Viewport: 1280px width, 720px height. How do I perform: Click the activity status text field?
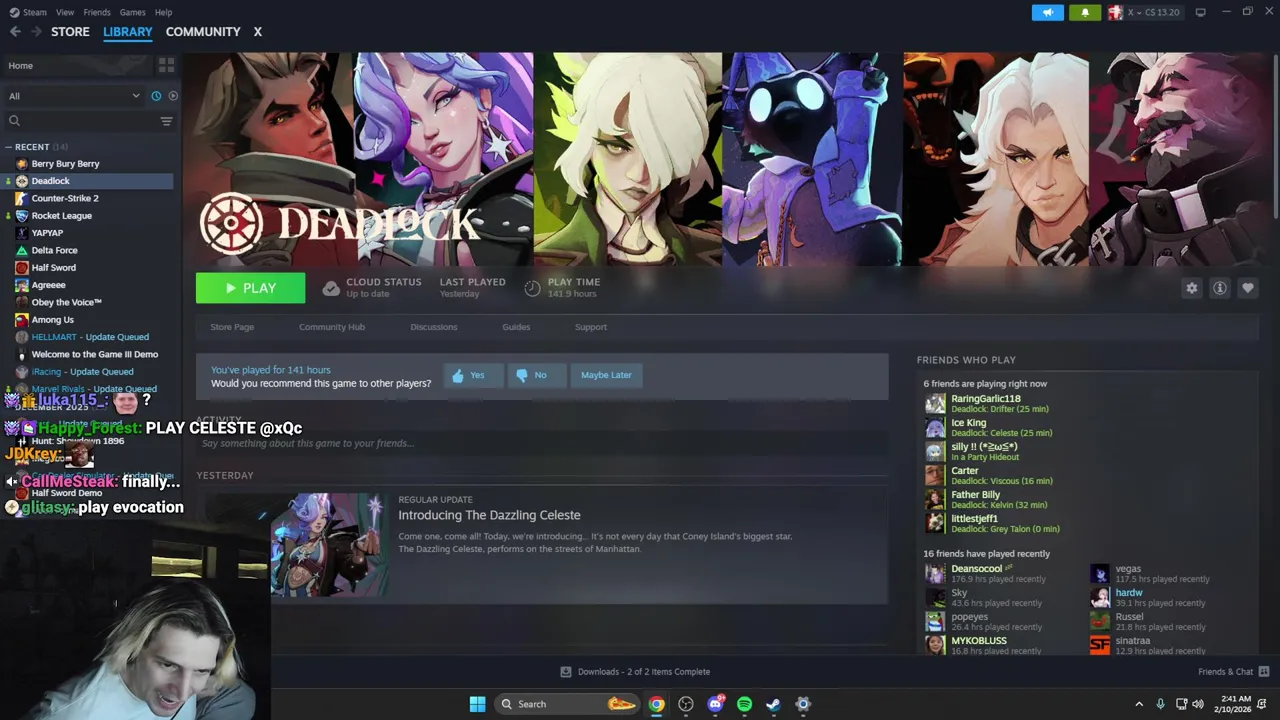coord(542,443)
